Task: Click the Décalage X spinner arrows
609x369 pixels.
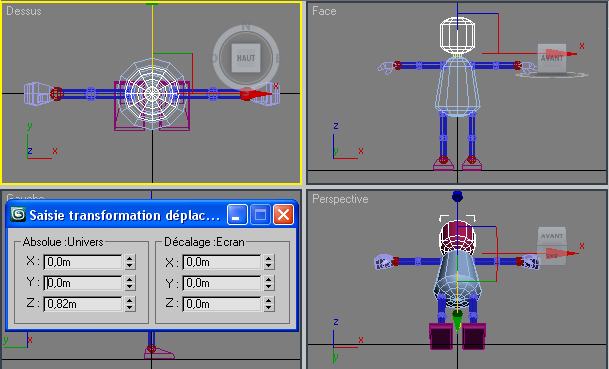Action: click(269, 262)
